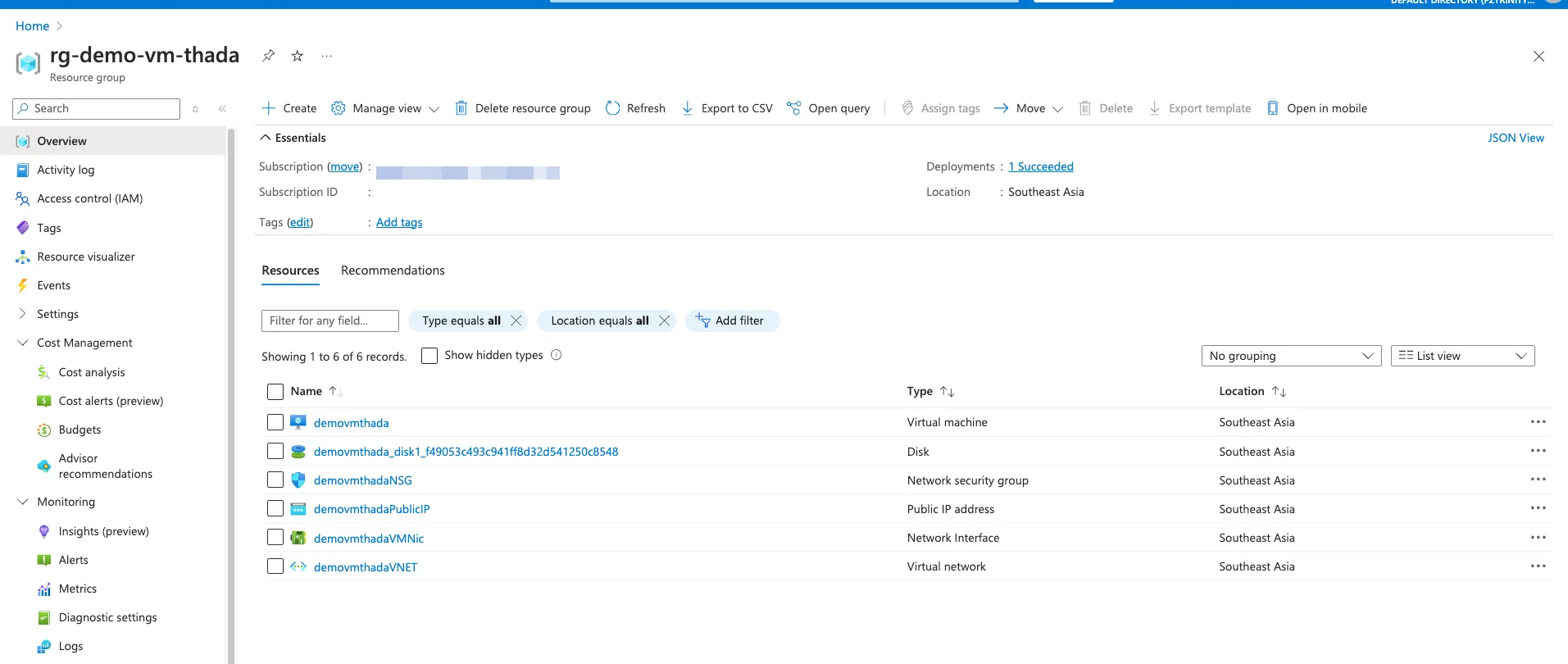The width and height of the screenshot is (1568, 664).
Task: Click the Filter for any field input
Action: (330, 321)
